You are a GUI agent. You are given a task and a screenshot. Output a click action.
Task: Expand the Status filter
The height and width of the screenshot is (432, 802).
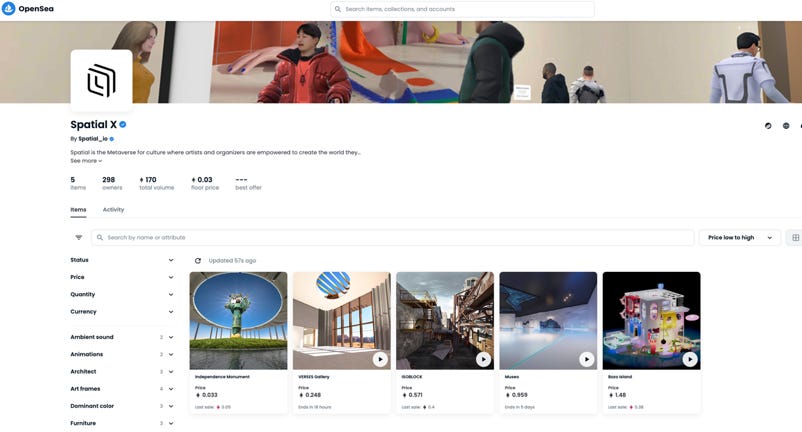click(122, 260)
